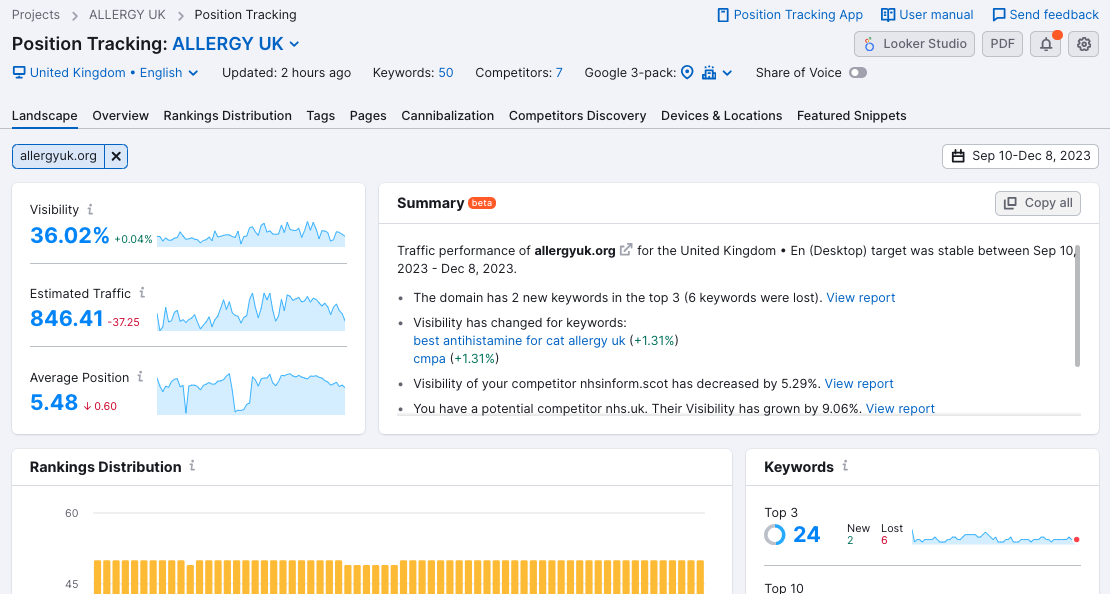Toggle the Share of Voice switch
This screenshot has width=1110, height=594.
(857, 73)
